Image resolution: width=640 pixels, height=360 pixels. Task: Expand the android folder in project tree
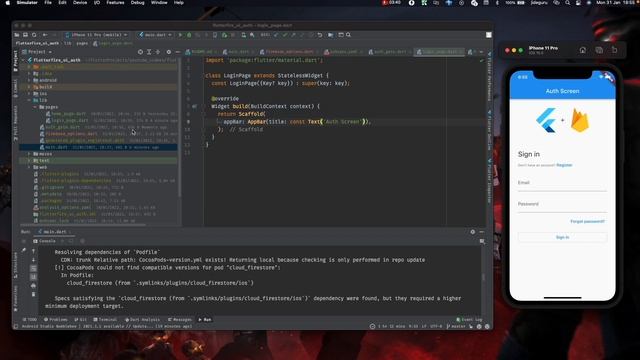29,80
